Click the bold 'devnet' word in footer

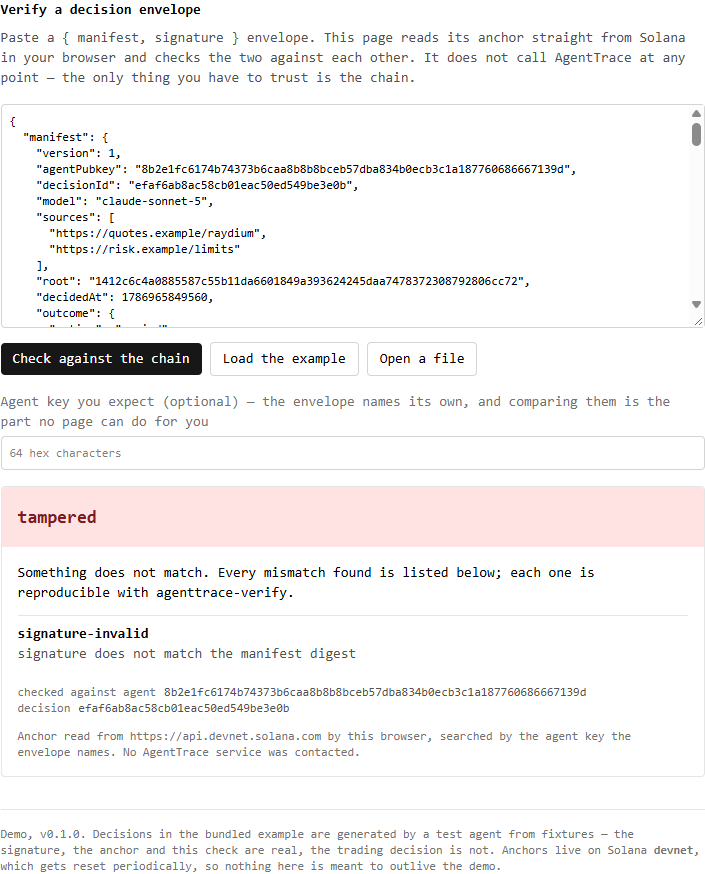click(x=673, y=851)
